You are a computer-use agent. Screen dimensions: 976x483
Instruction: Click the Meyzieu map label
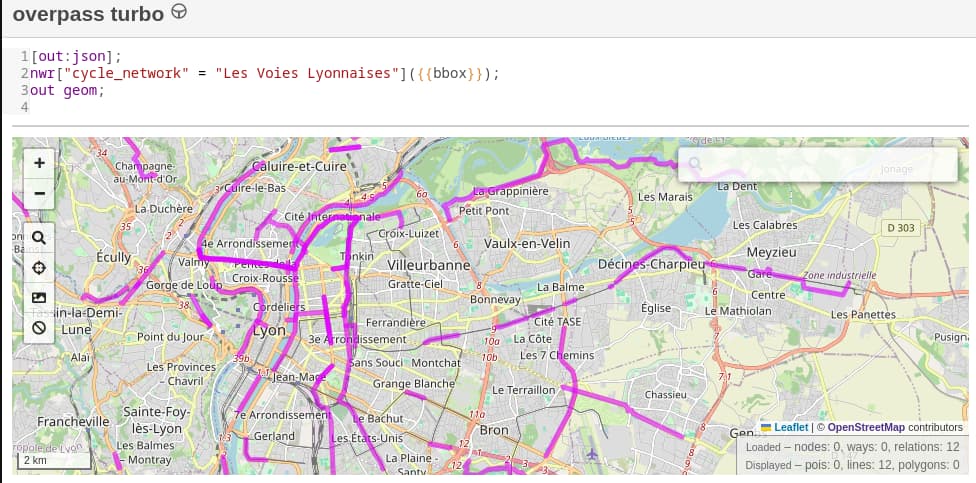pos(772,252)
